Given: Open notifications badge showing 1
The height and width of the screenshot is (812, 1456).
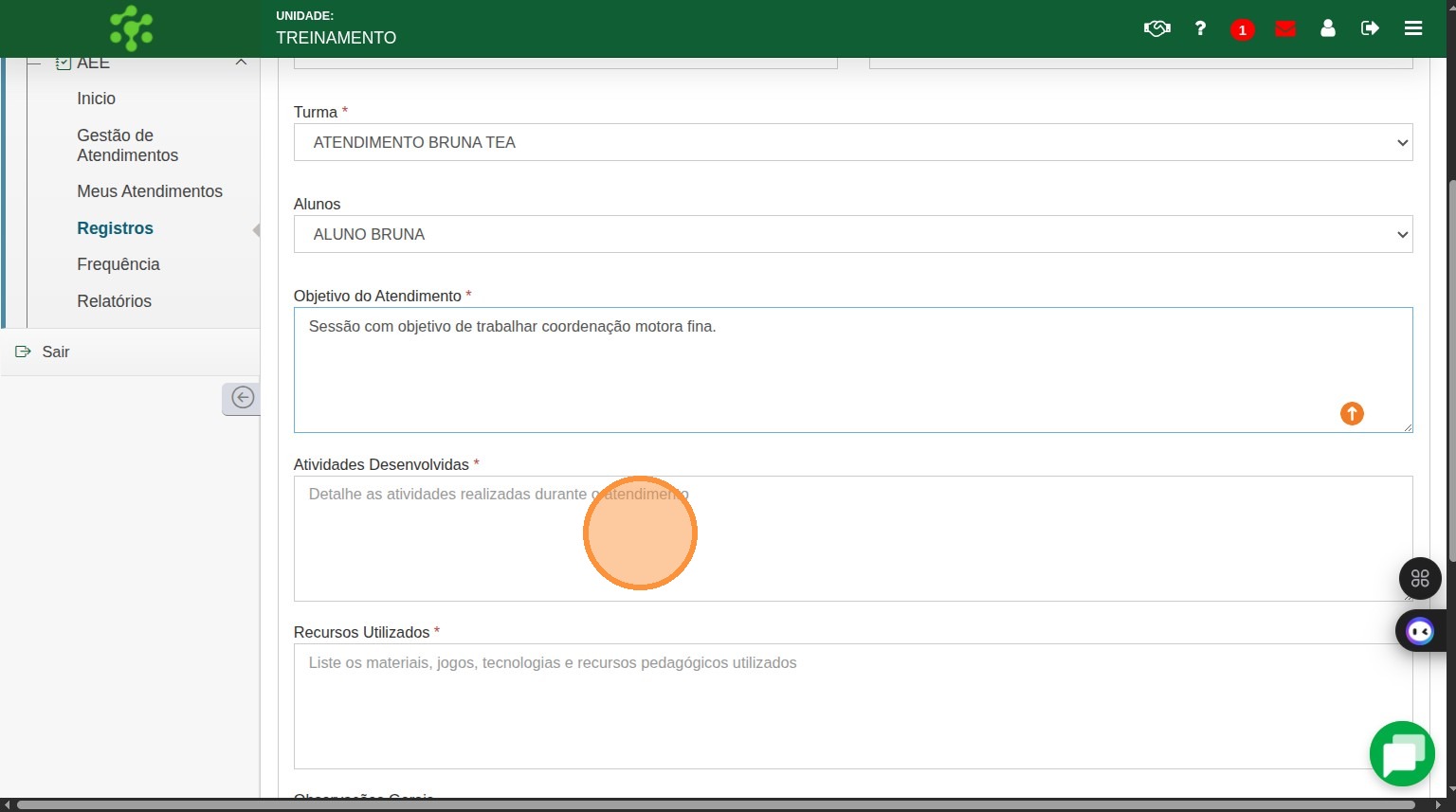Looking at the screenshot, I should tap(1243, 29).
